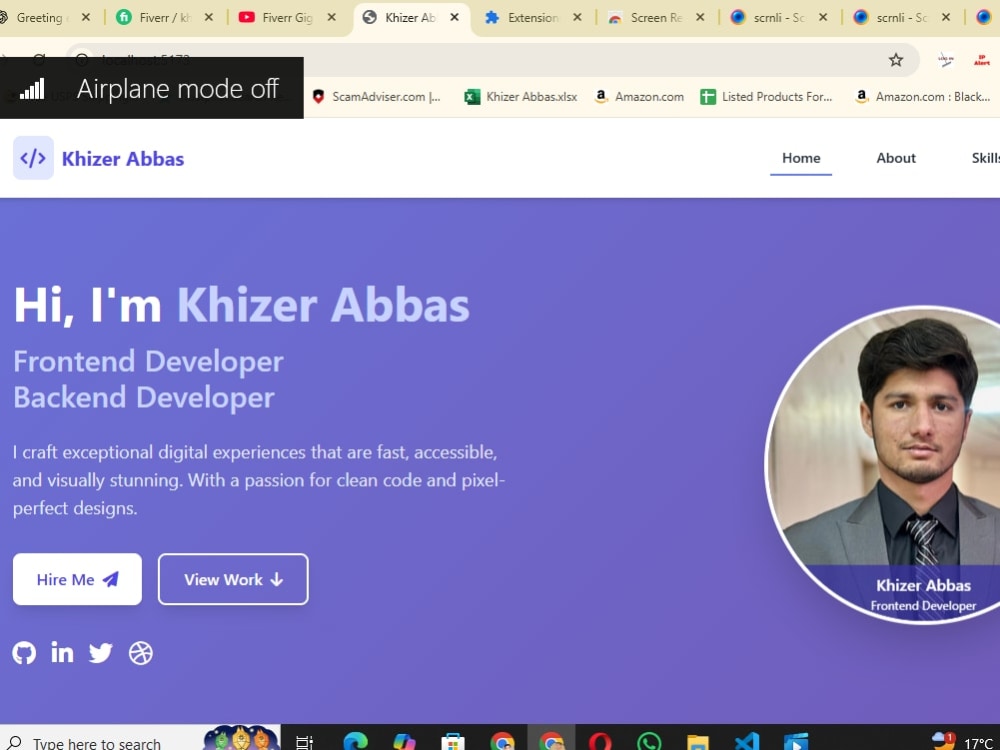Screen dimensions: 1000x750
Task: Switch to the Fiverr Gig YouTube tab
Action: tap(286, 17)
